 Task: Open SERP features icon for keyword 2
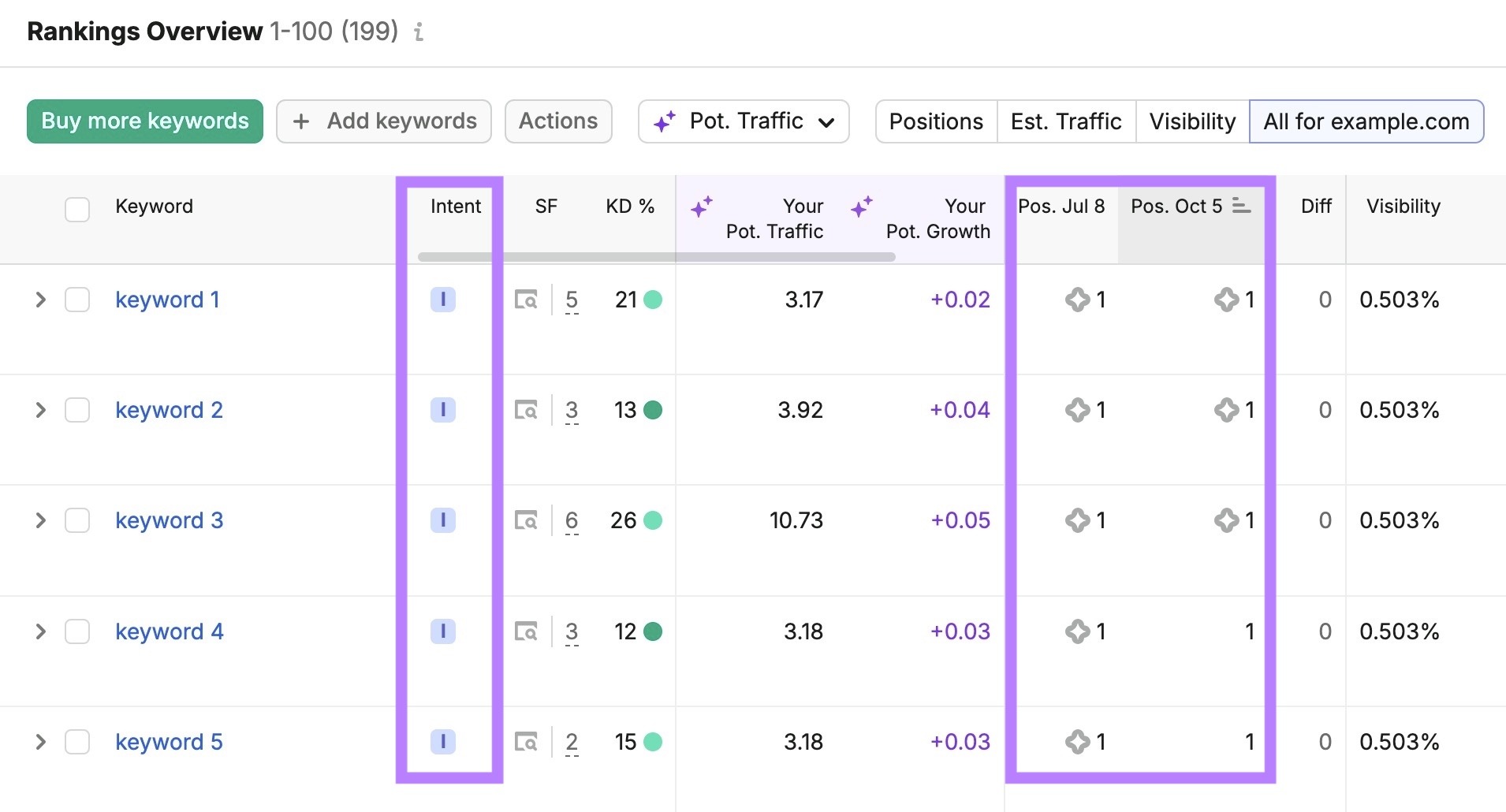point(526,410)
